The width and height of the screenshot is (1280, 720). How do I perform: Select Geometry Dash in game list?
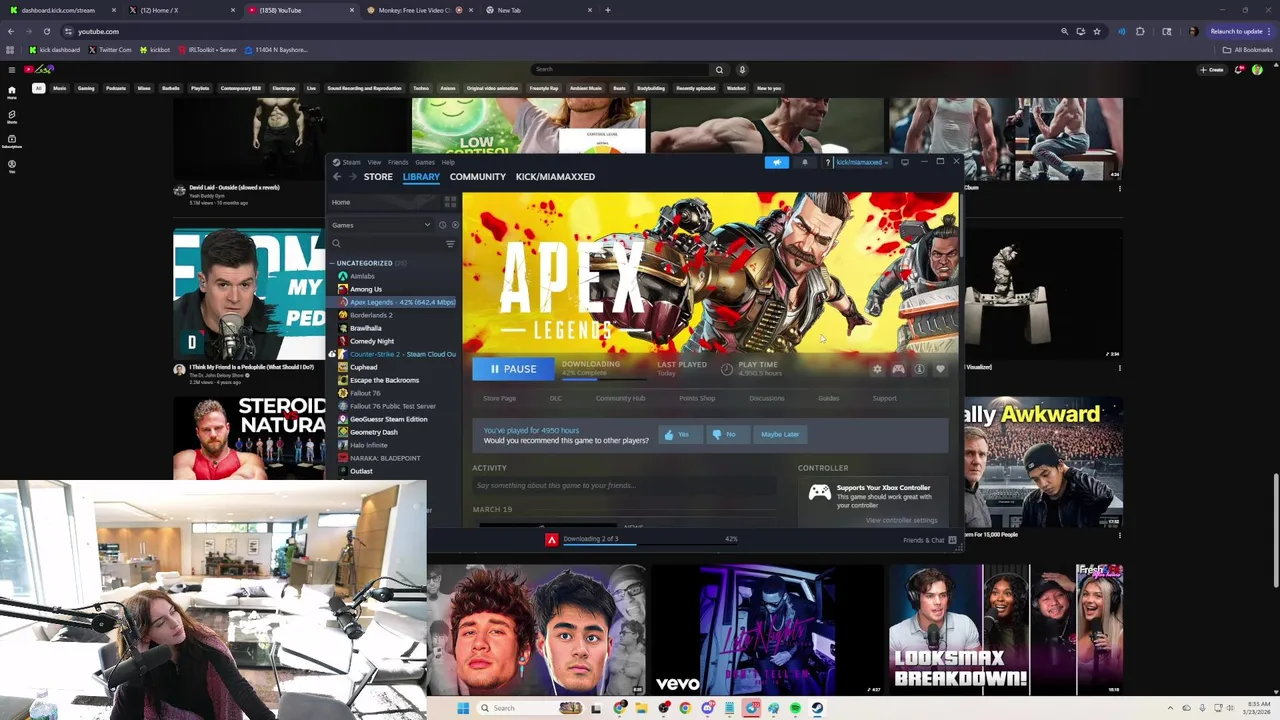coord(373,432)
